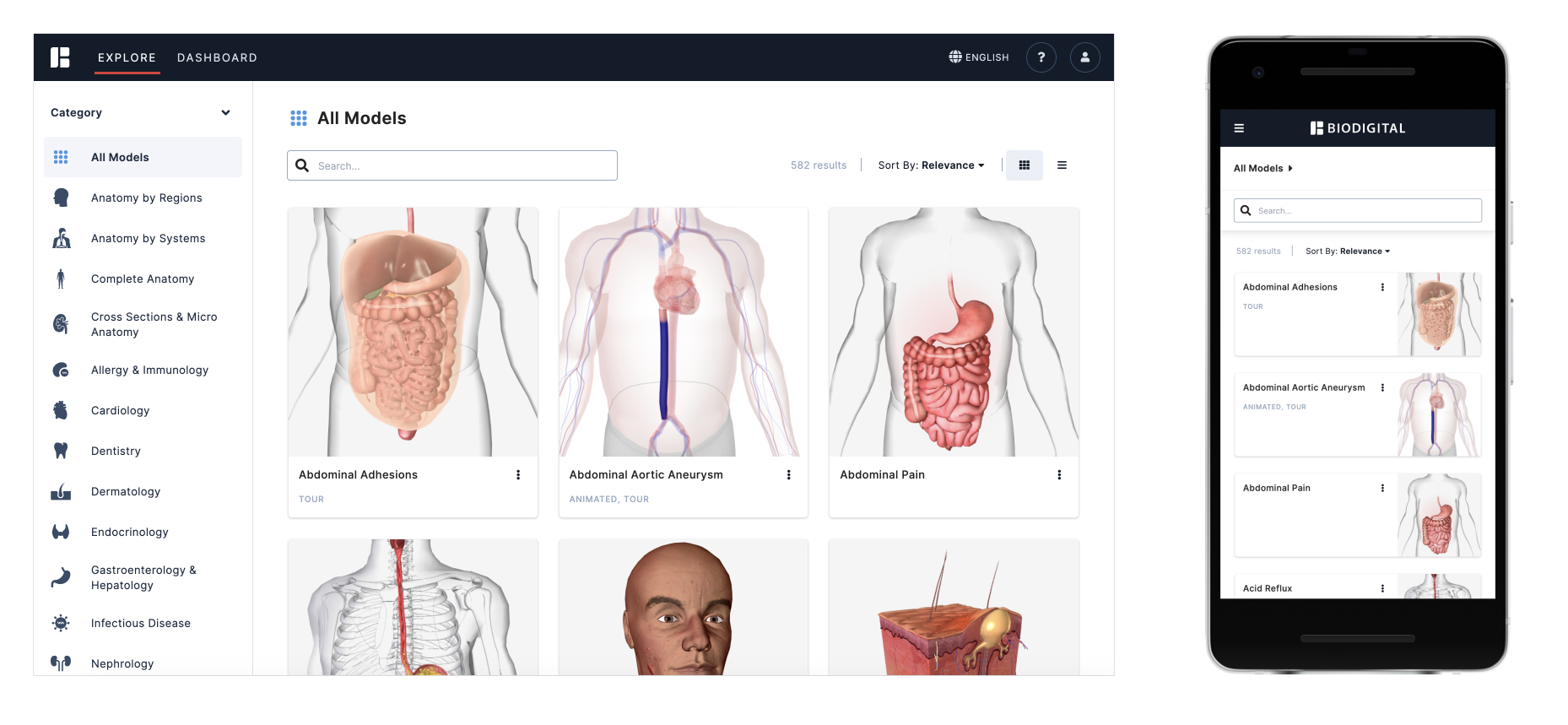Viewport: 1568px width, 725px height.
Task: Change language via English globe
Action: [x=979, y=57]
